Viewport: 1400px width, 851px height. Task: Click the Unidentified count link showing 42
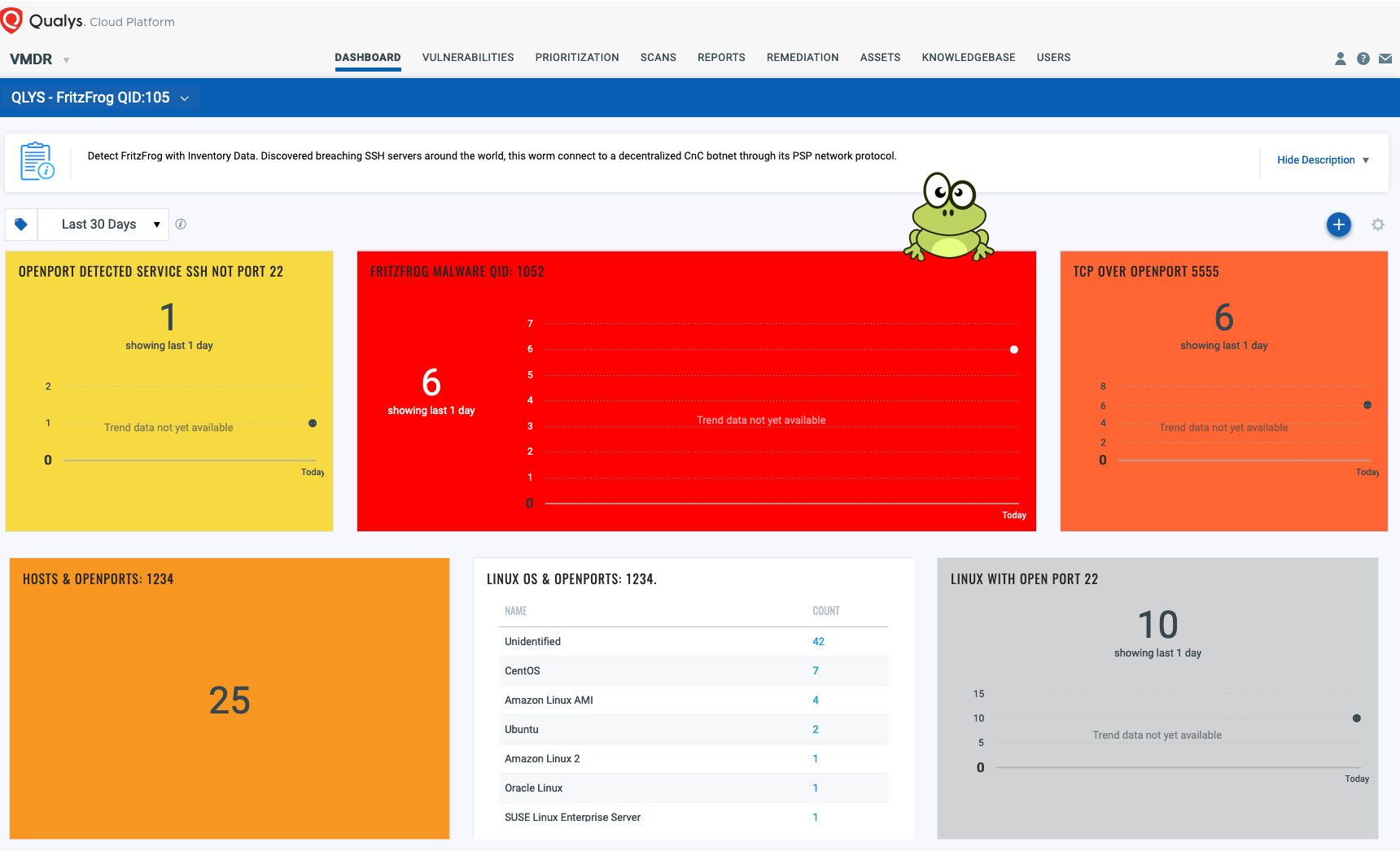pos(818,641)
